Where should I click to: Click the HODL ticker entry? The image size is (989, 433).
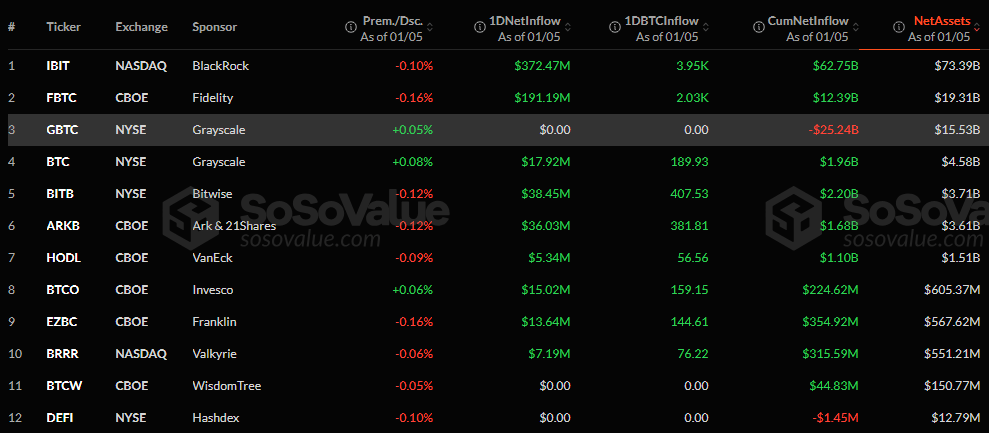[62, 258]
